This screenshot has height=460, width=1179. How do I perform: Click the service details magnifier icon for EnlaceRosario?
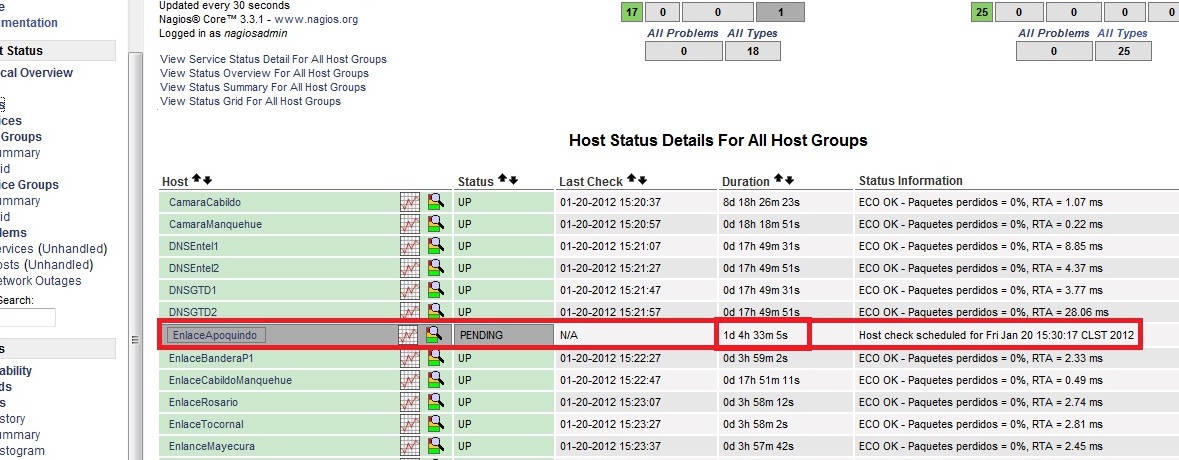click(x=435, y=402)
